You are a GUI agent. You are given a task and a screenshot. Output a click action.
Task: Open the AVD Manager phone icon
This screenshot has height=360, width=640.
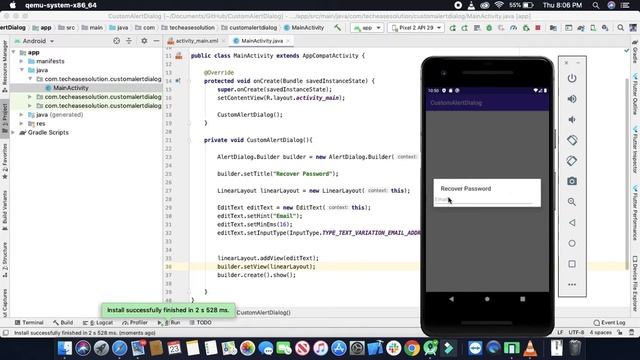(x=593, y=28)
